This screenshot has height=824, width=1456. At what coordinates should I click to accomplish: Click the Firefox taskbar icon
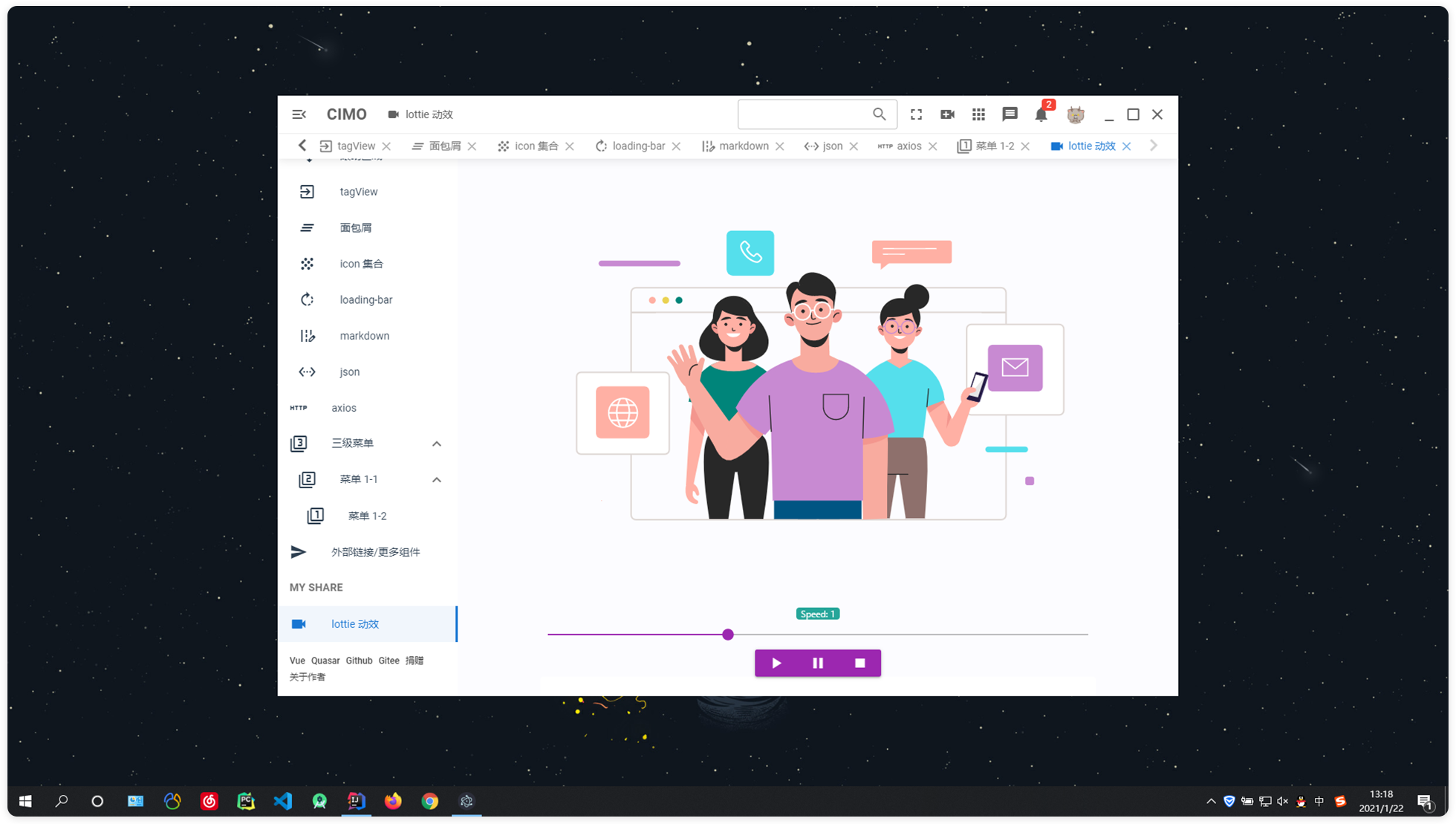pyautogui.click(x=393, y=801)
